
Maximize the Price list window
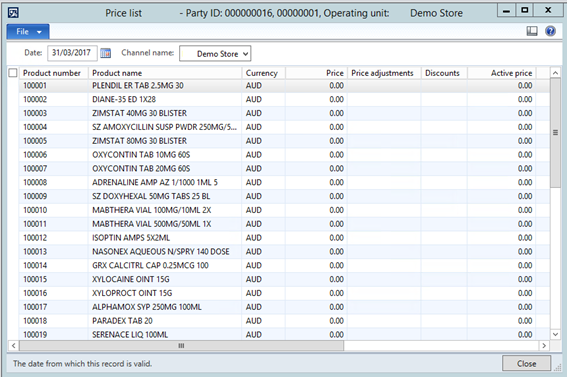click(x=525, y=11)
